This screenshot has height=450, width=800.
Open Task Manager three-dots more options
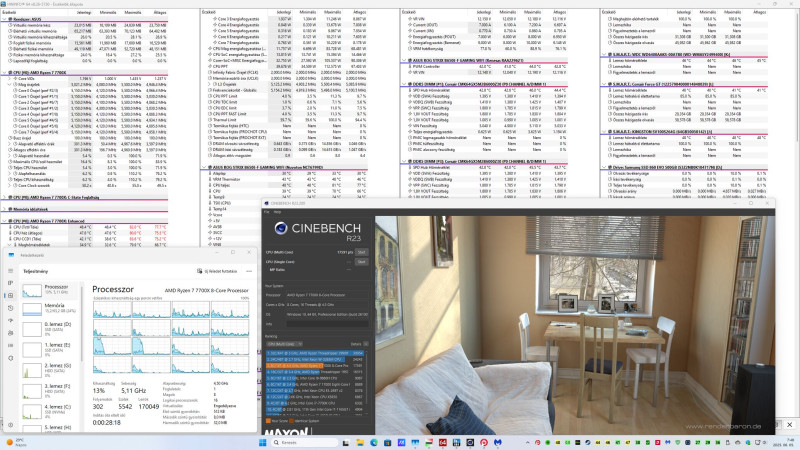coord(249,271)
